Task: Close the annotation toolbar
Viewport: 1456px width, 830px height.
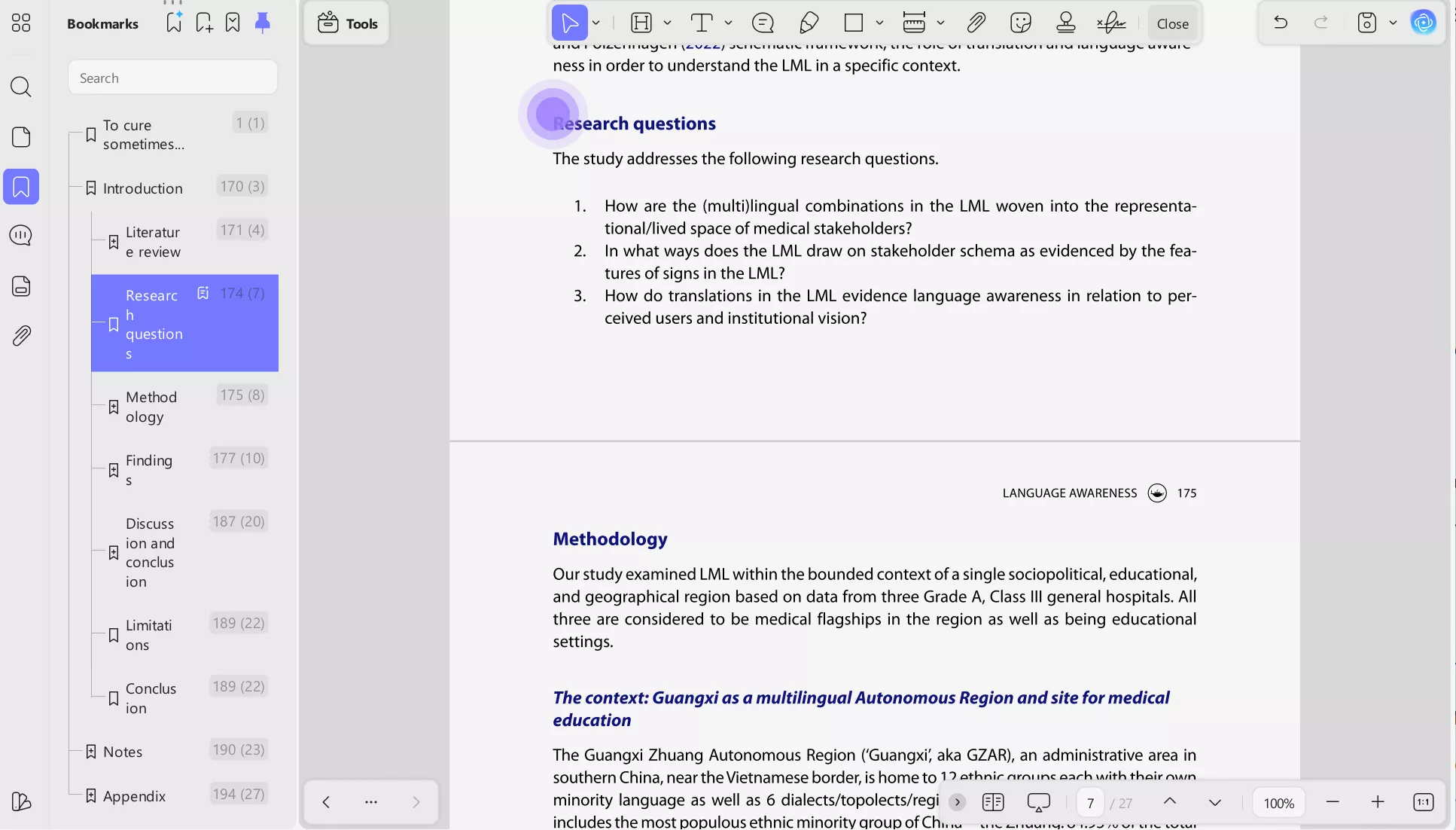Action: click(x=1172, y=23)
